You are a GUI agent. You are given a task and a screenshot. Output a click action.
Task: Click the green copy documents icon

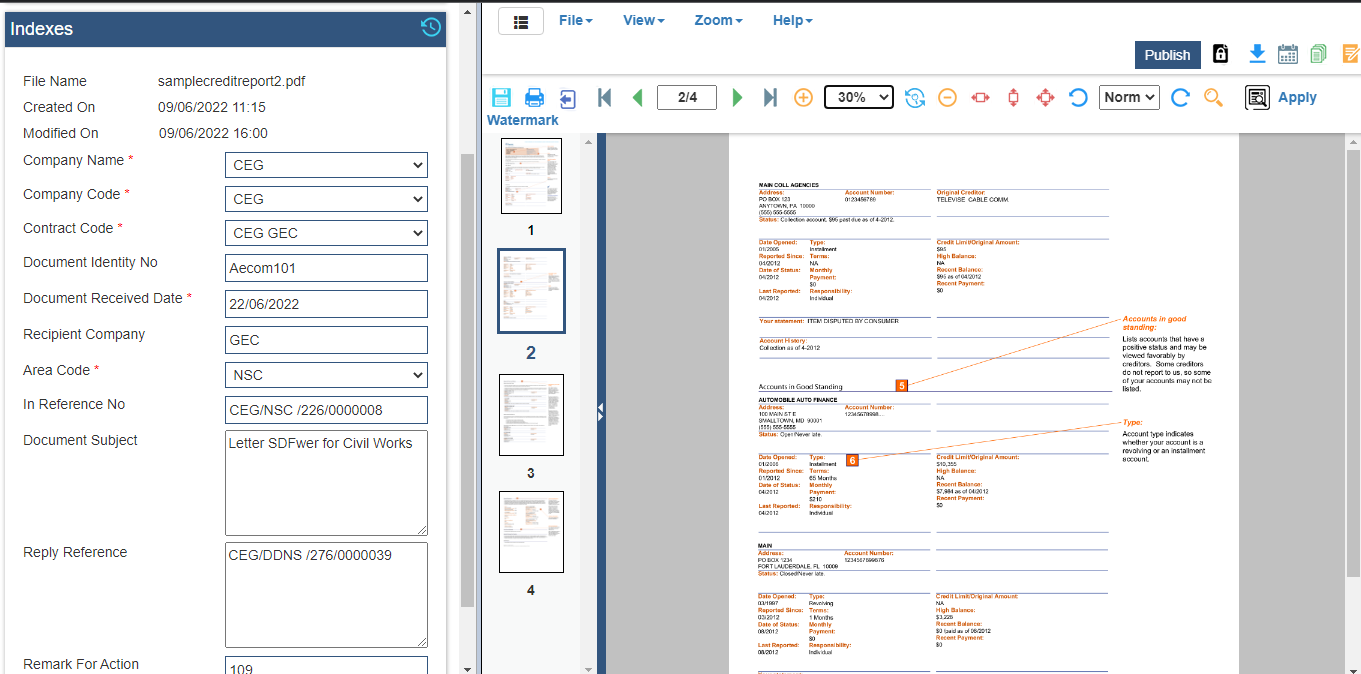click(x=1319, y=54)
